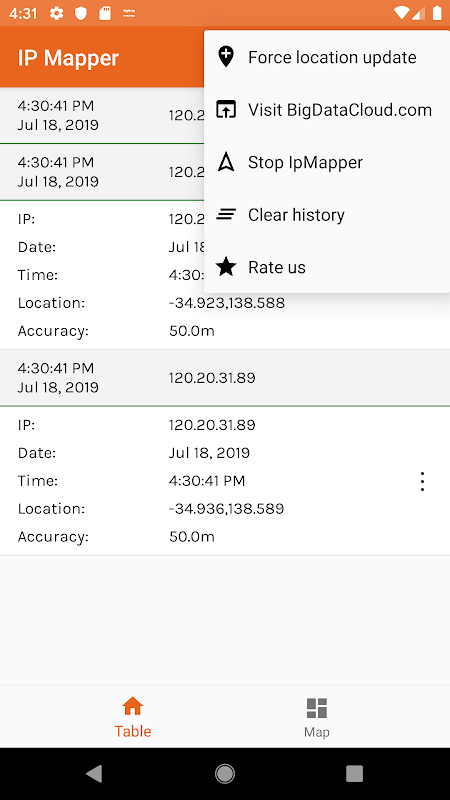Click the Stop IpMapper navigation arrow icon
The image size is (450, 800).
226,162
